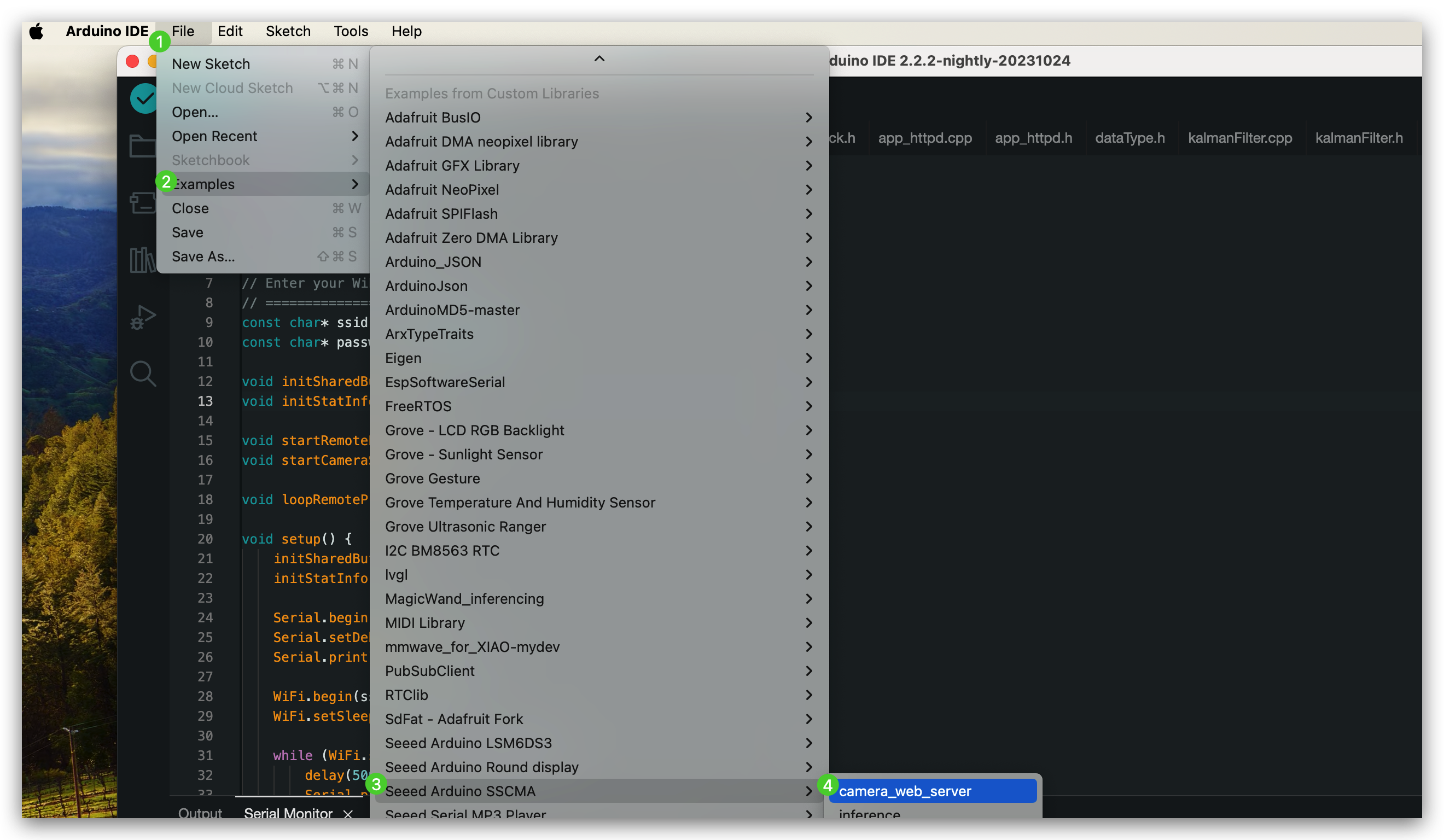
Task: Open the Help menu
Action: [x=406, y=32]
